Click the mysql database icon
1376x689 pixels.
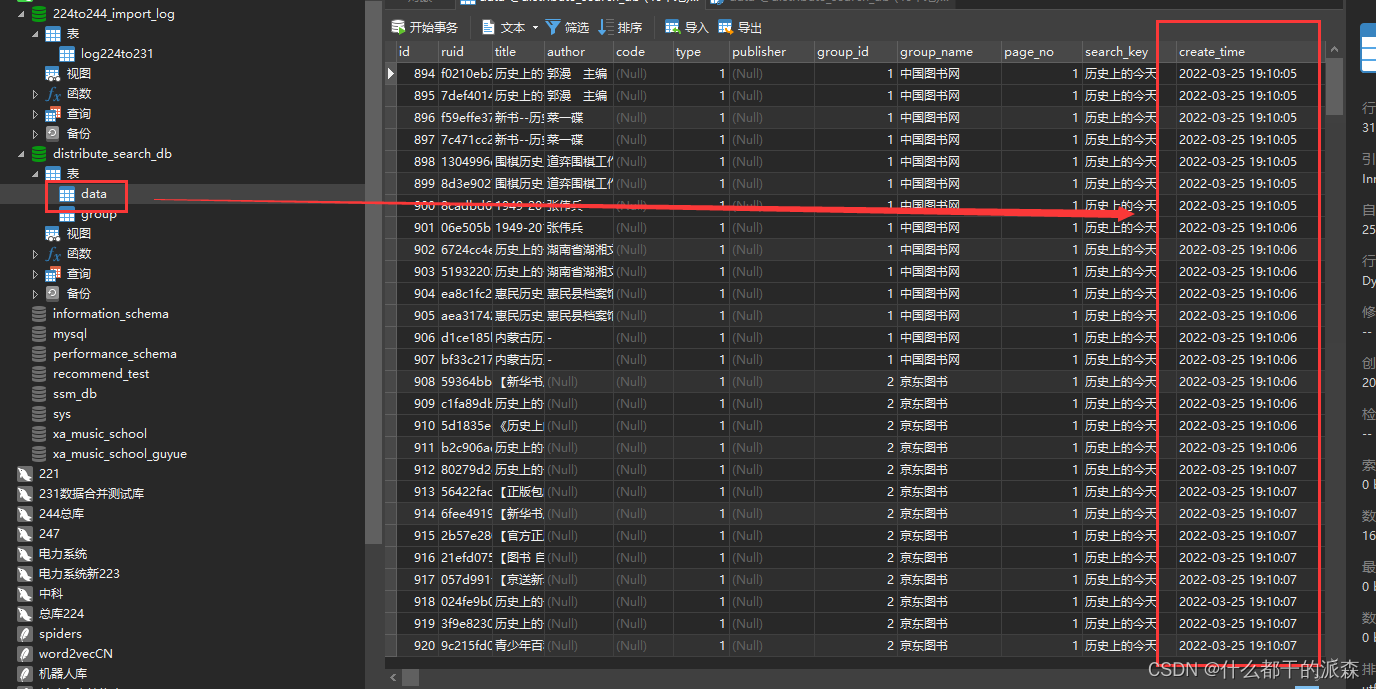tap(39, 334)
